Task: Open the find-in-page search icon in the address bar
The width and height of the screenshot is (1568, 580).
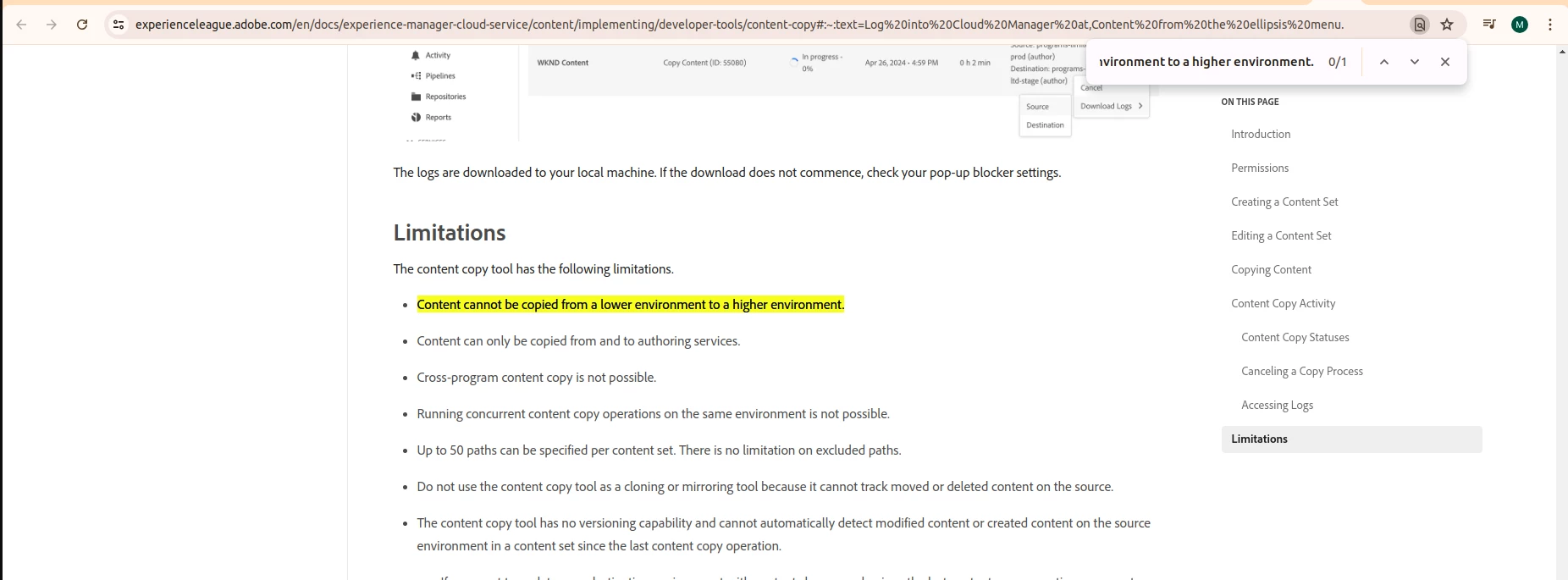Action: [x=1420, y=25]
